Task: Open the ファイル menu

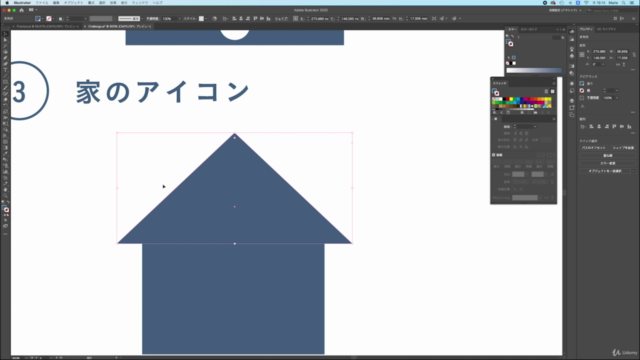Action: coord(42,3)
